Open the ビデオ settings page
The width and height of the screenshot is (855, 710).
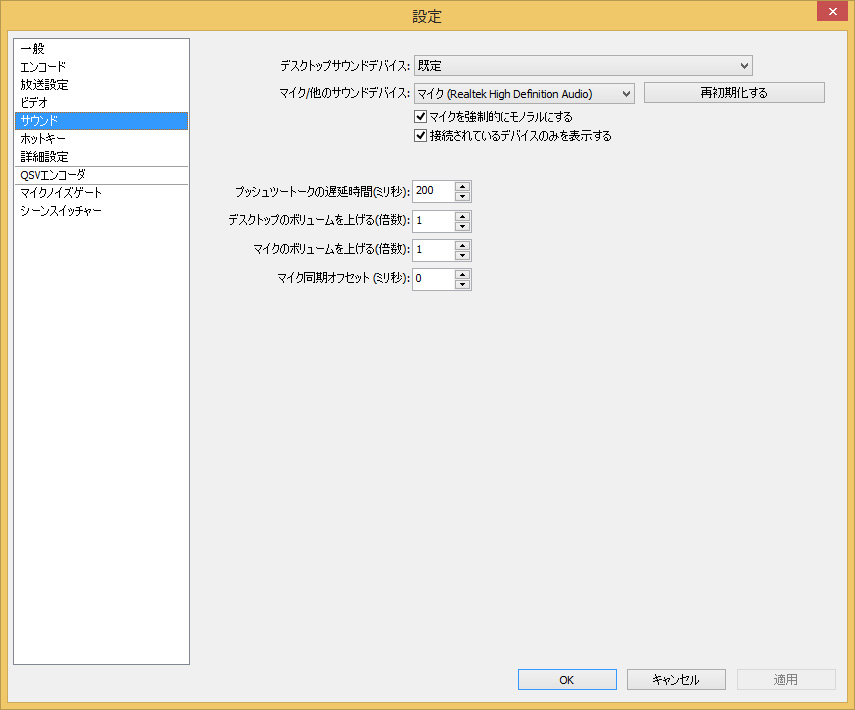(101, 103)
